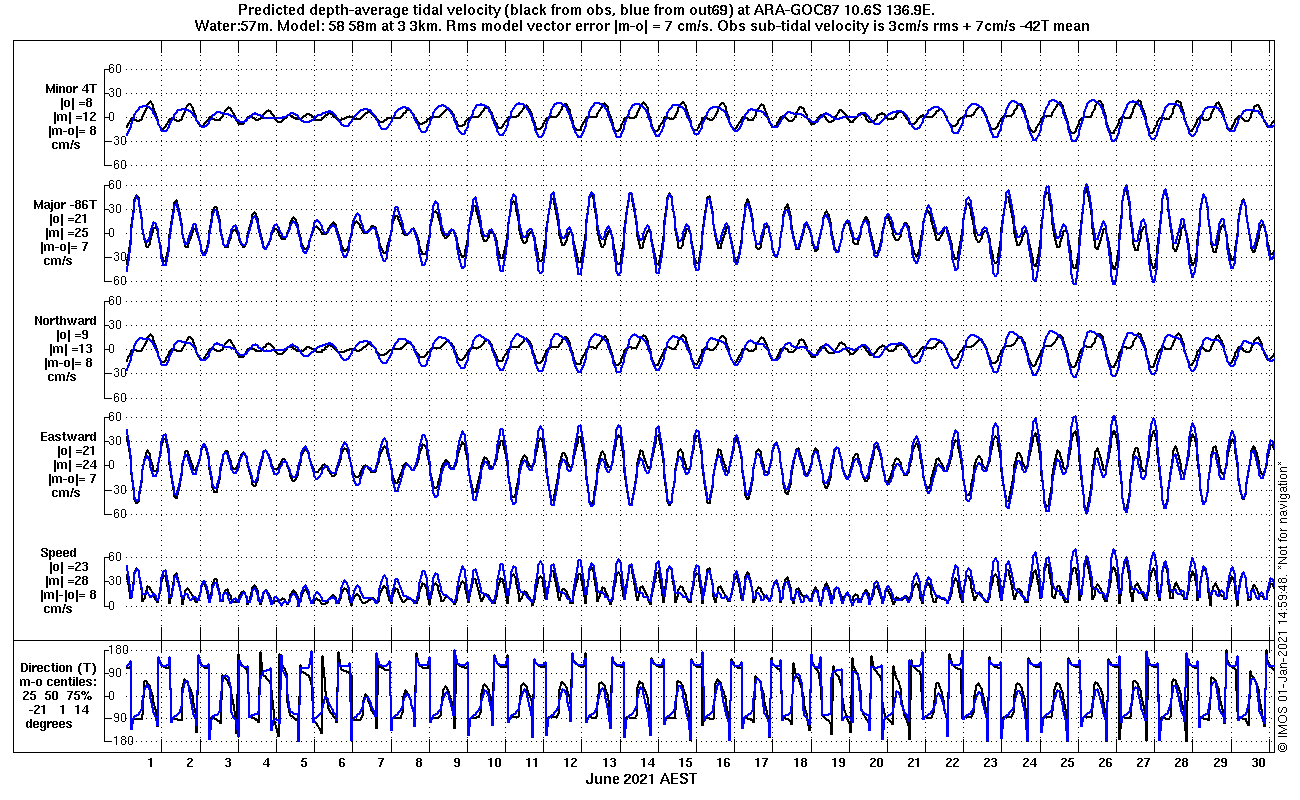Click day tick label '1' on the date axis

click(151, 762)
